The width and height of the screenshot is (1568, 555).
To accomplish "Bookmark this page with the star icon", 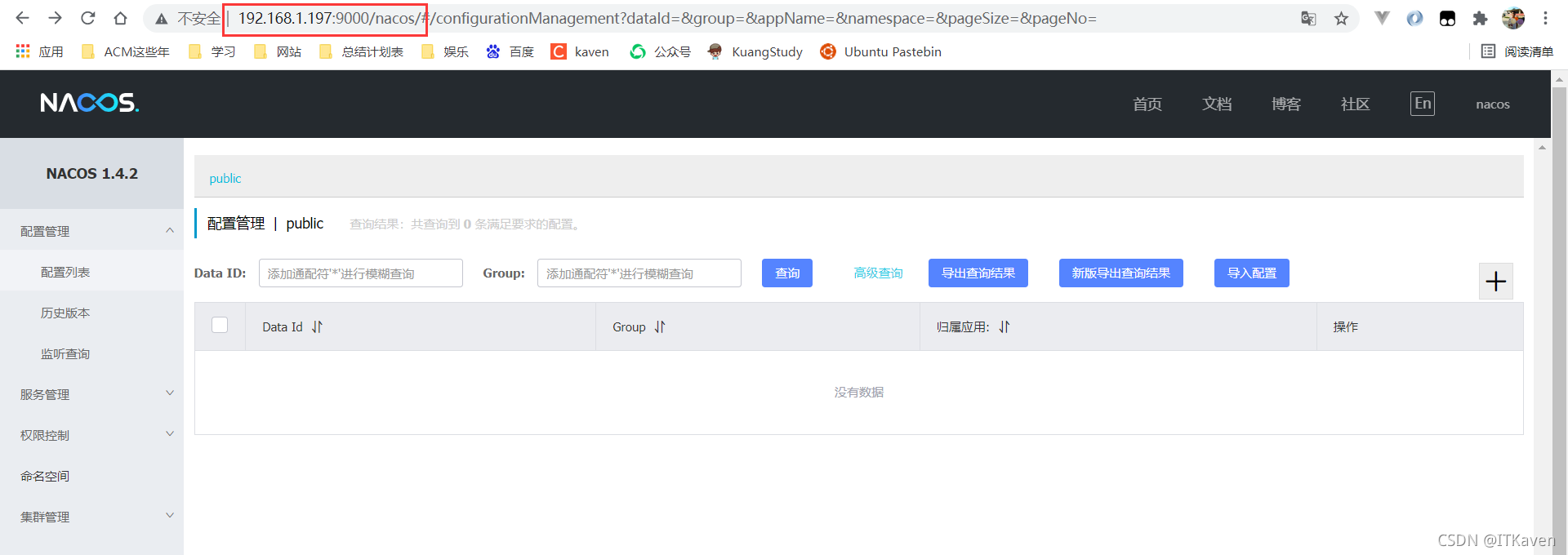I will pyautogui.click(x=1341, y=19).
